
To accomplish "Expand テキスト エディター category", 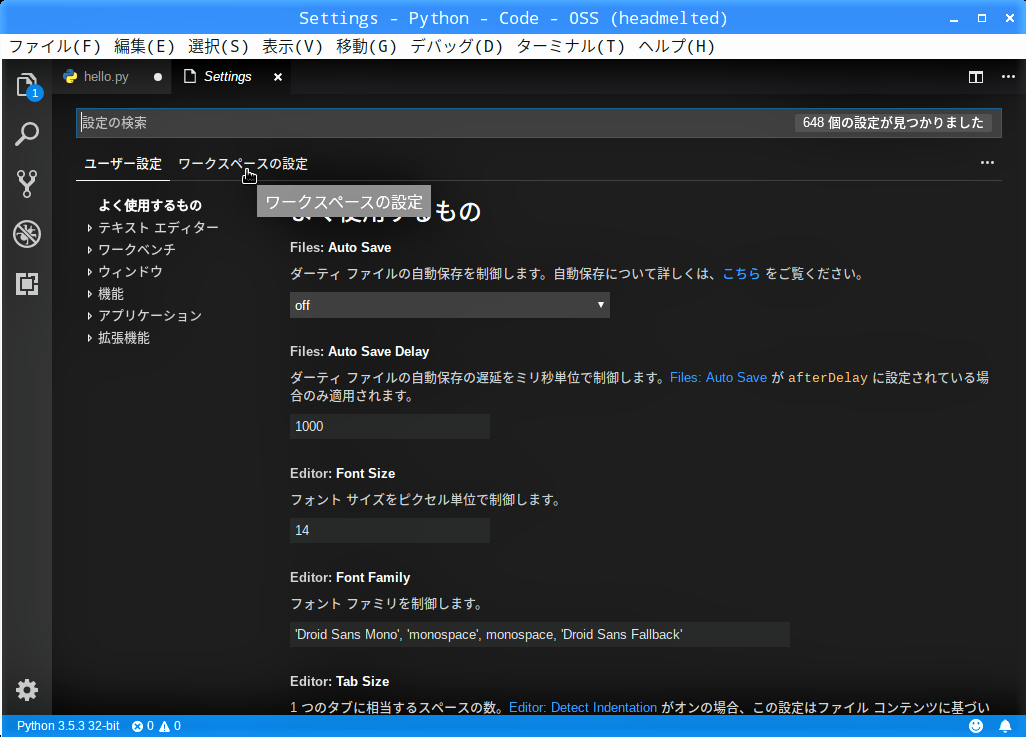I will tap(158, 228).
